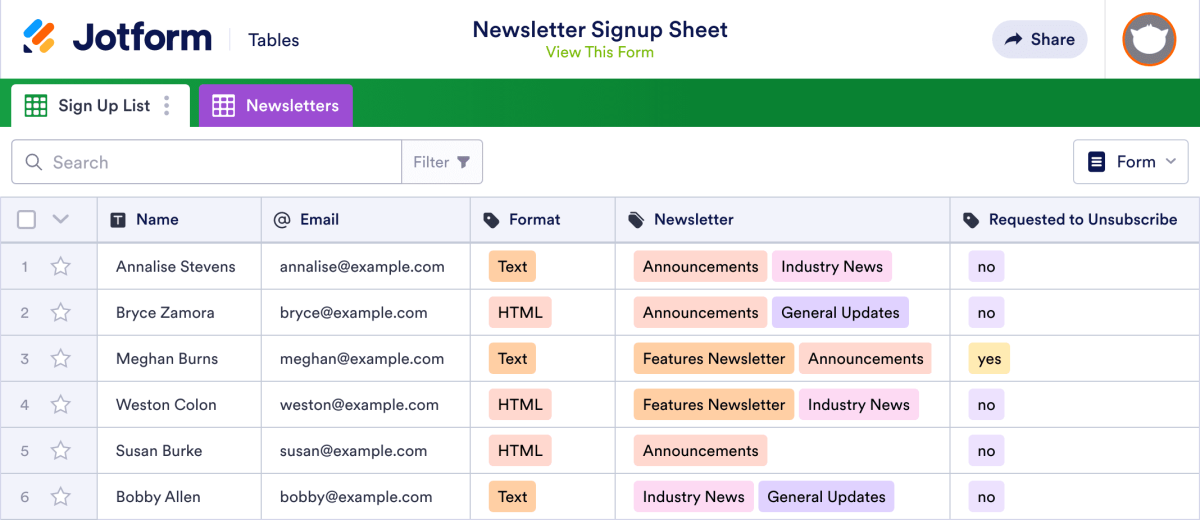The height and width of the screenshot is (520, 1200).
Task: Select the Susan Burke name cell
Action: point(179,450)
